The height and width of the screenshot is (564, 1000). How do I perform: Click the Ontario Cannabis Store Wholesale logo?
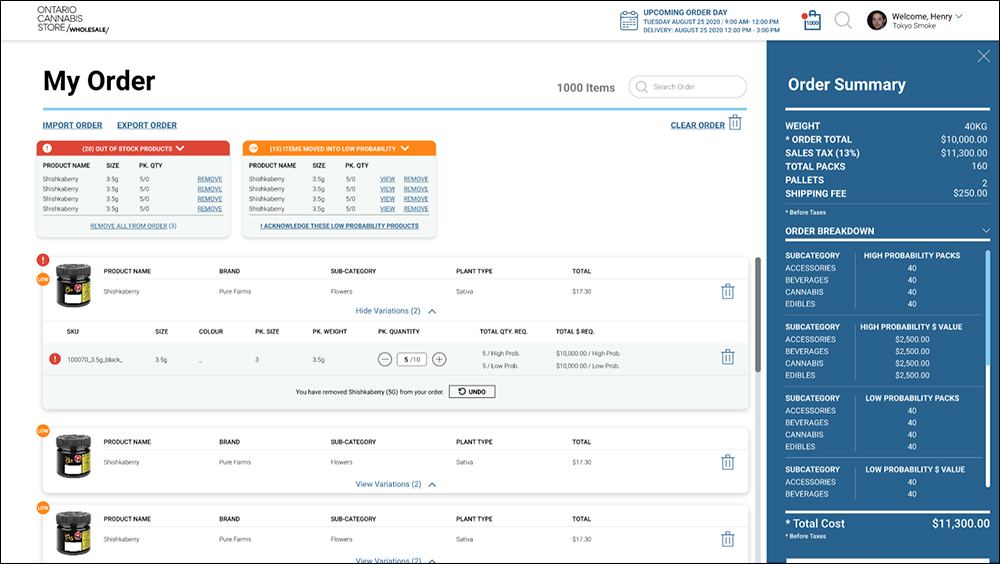point(73,20)
